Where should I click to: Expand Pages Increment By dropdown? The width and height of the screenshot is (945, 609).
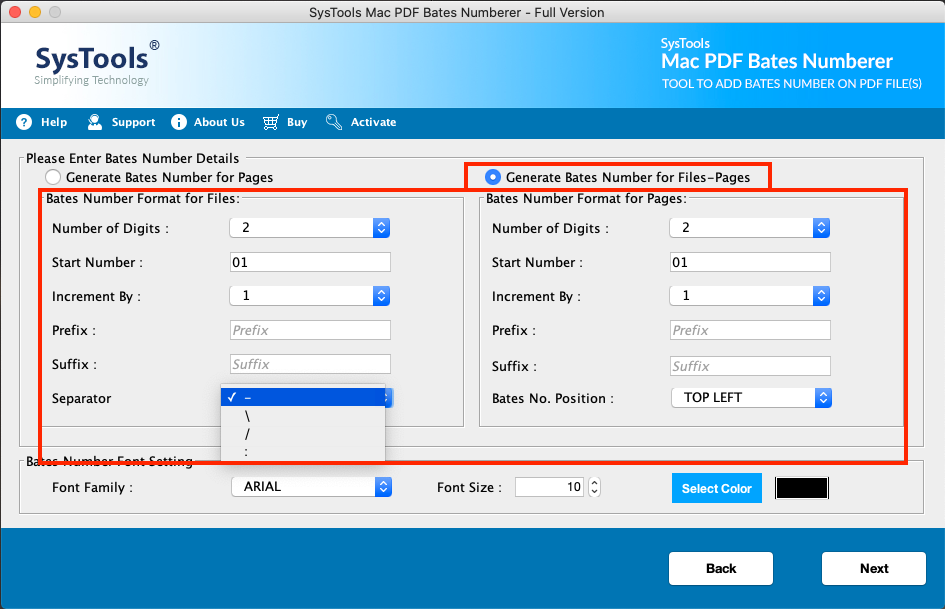pos(750,295)
